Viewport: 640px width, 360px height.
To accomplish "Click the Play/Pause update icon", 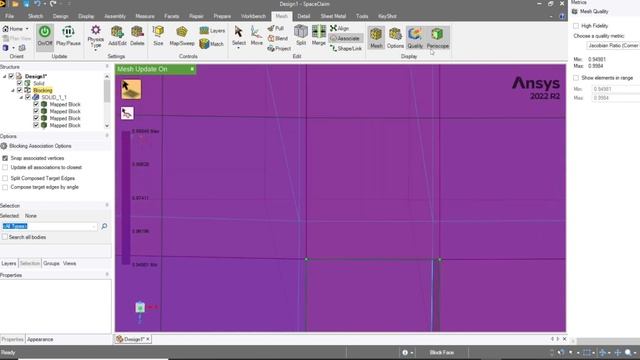I will [x=68, y=36].
